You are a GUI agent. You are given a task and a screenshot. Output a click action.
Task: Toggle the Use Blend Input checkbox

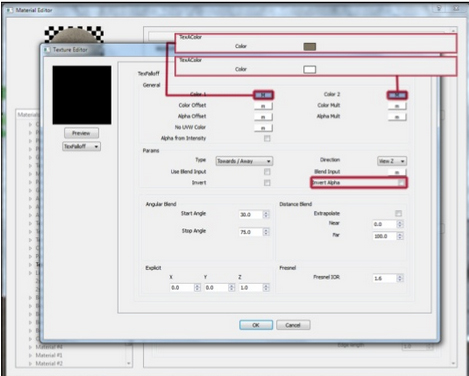tap(267, 172)
